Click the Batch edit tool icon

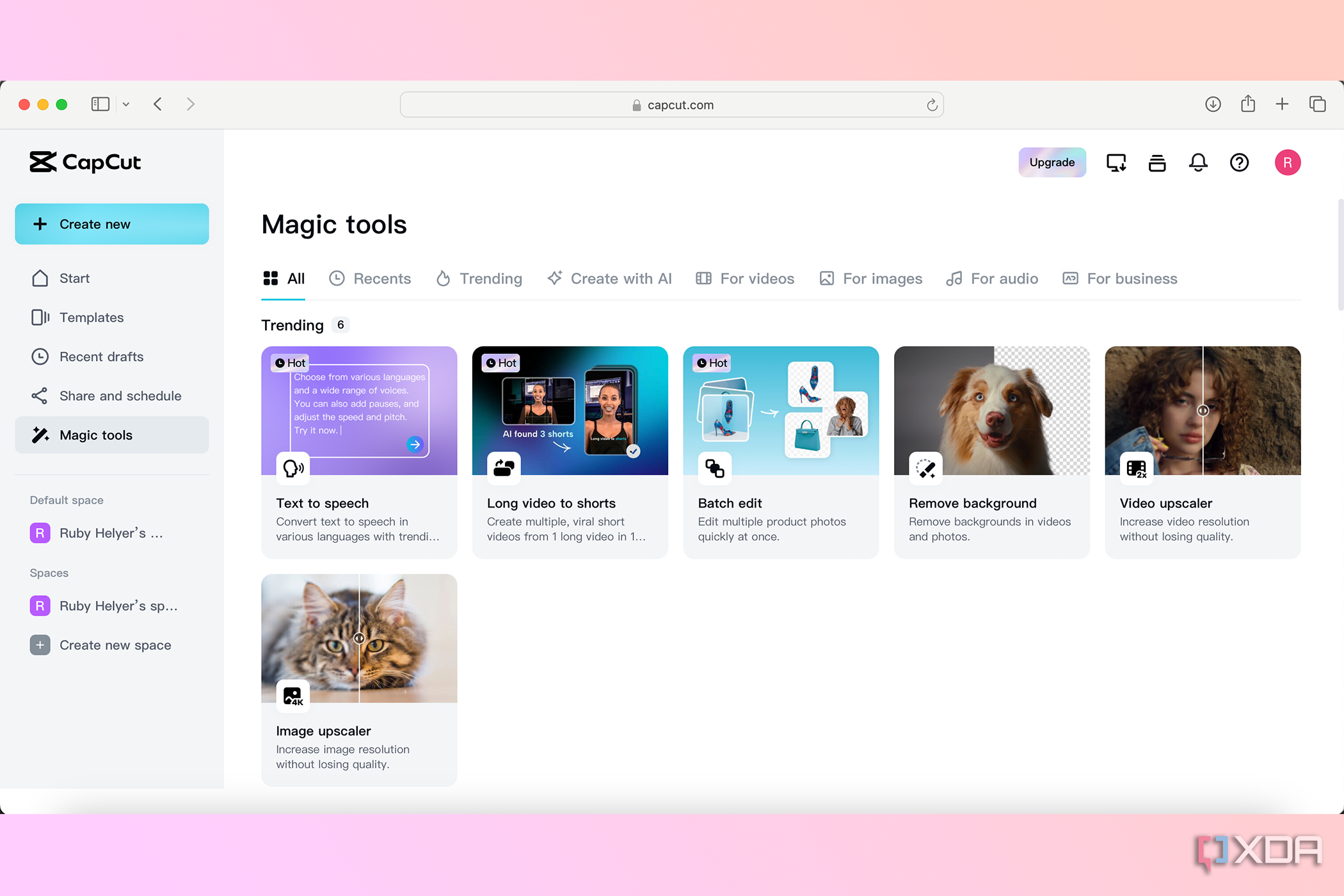coord(714,468)
